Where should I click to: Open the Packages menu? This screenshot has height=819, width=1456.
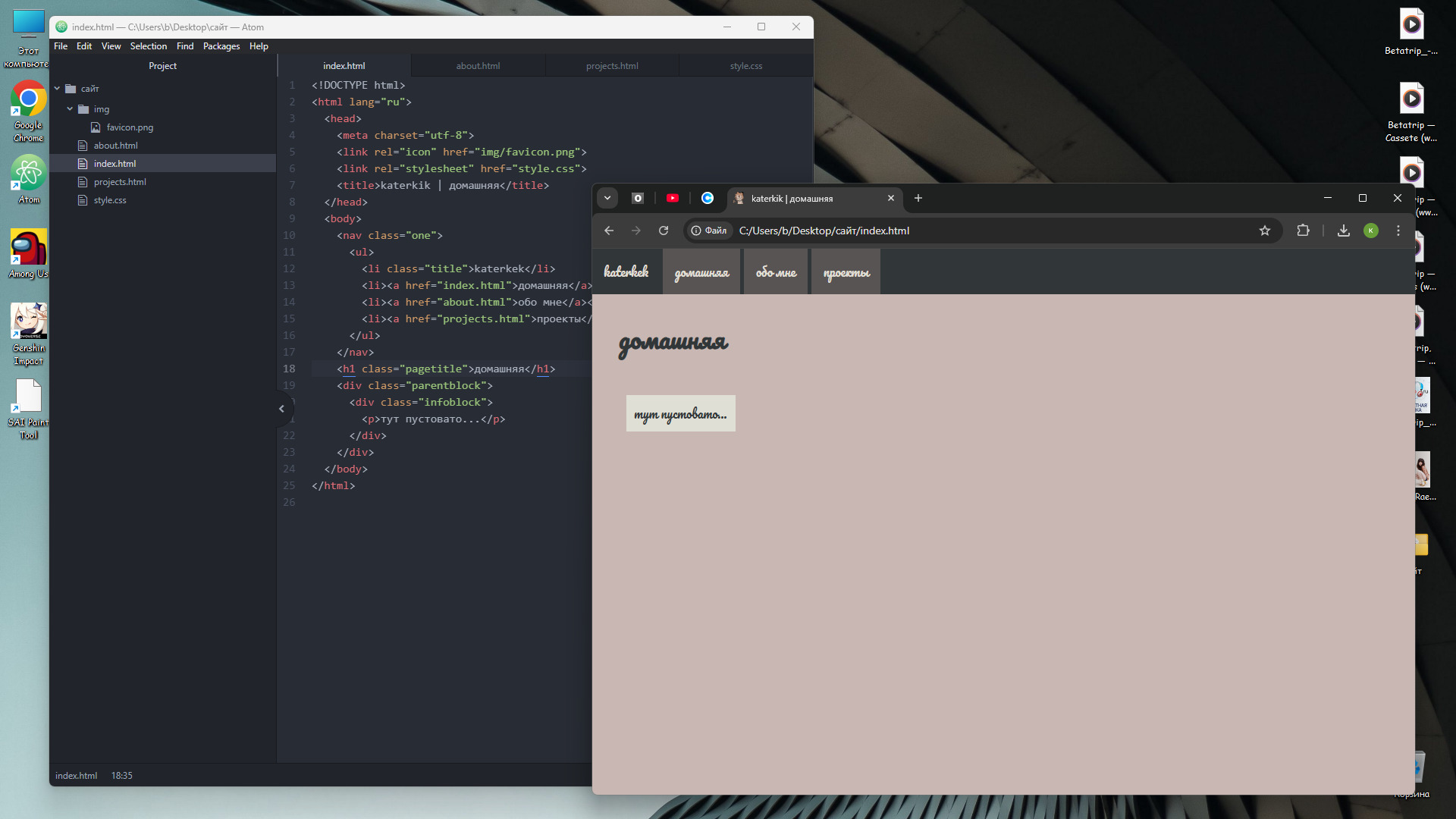pyautogui.click(x=221, y=46)
